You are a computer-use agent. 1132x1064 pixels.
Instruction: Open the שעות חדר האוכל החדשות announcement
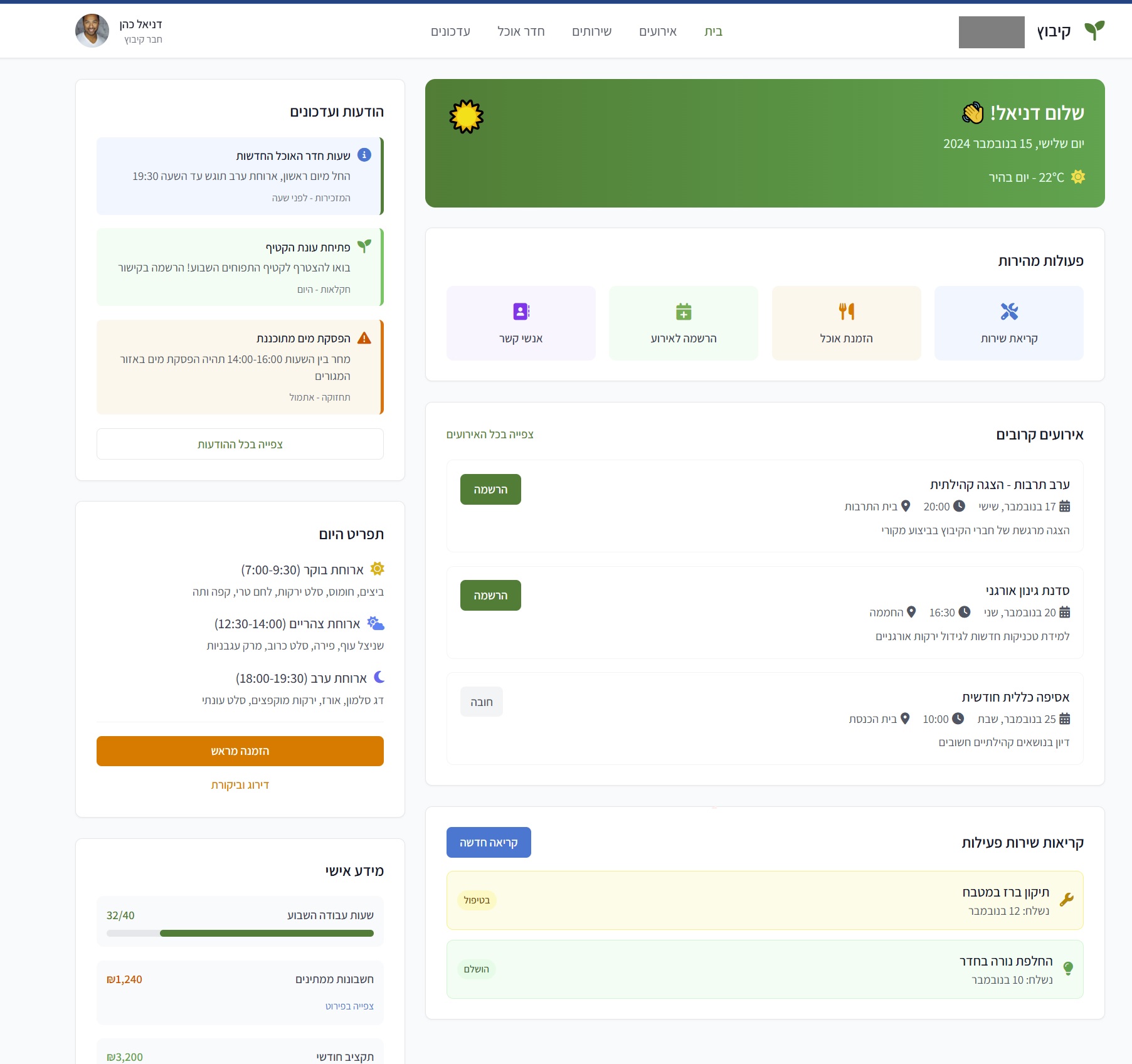[x=240, y=176]
